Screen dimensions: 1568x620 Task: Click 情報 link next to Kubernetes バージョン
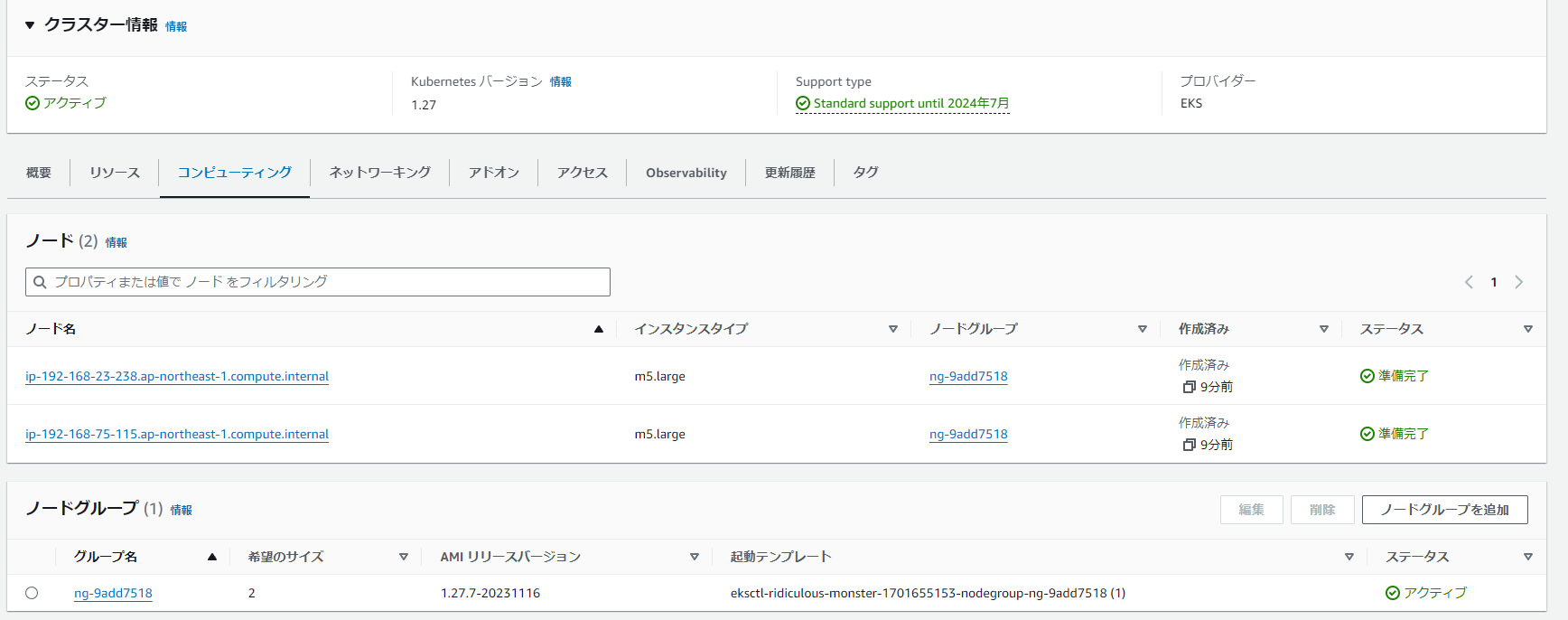click(x=560, y=81)
